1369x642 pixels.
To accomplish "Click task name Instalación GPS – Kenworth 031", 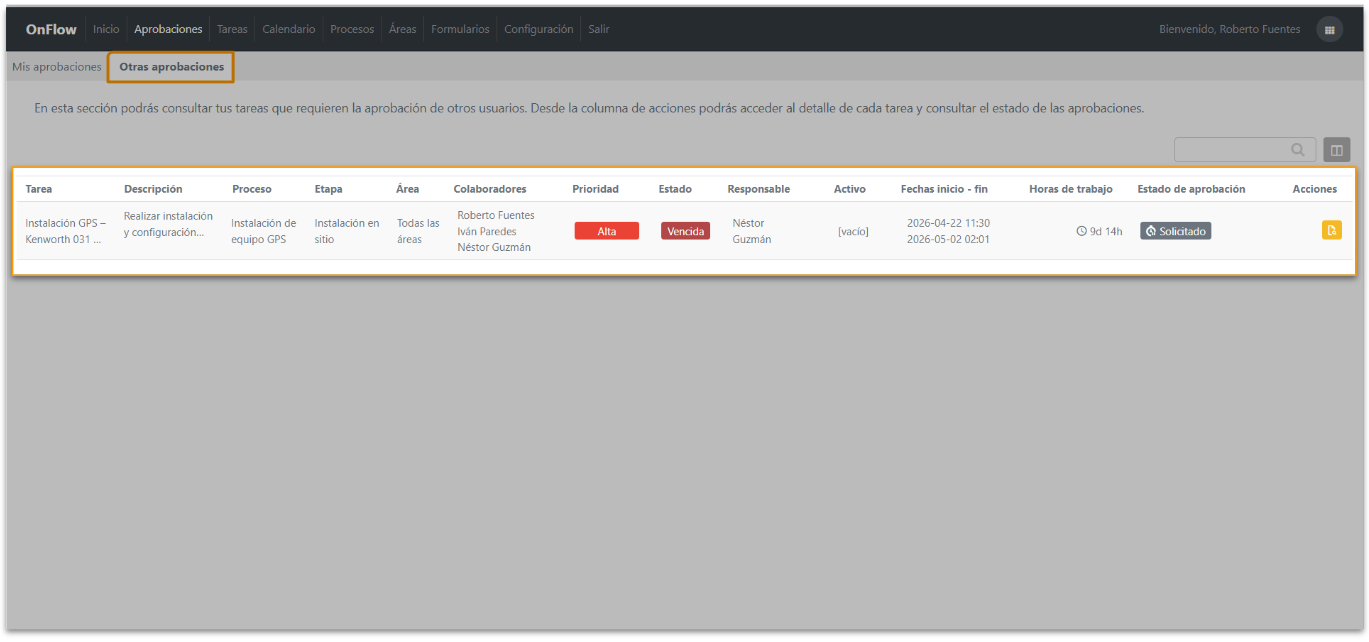I will click(x=66, y=231).
